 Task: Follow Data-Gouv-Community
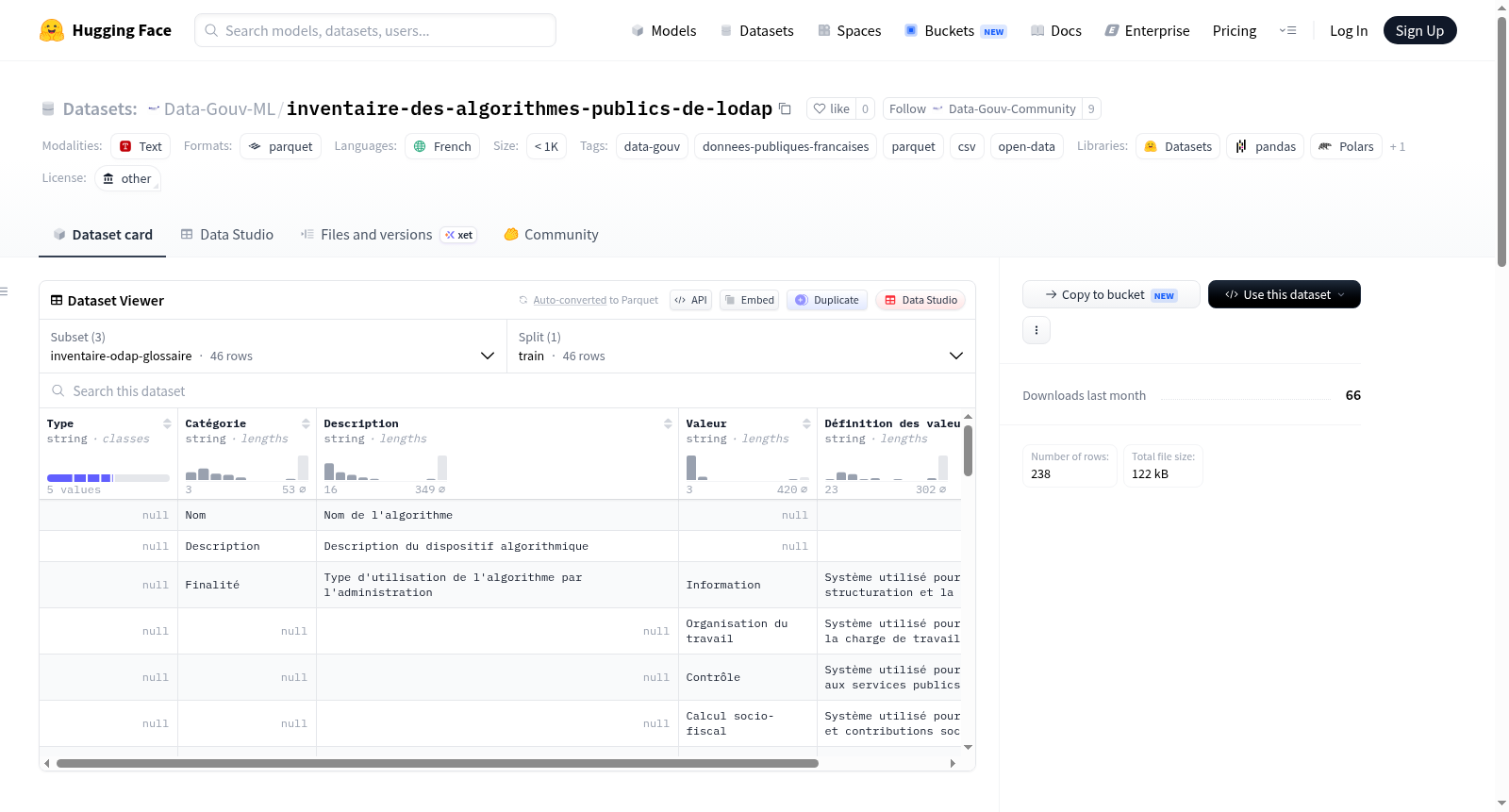[982, 108]
